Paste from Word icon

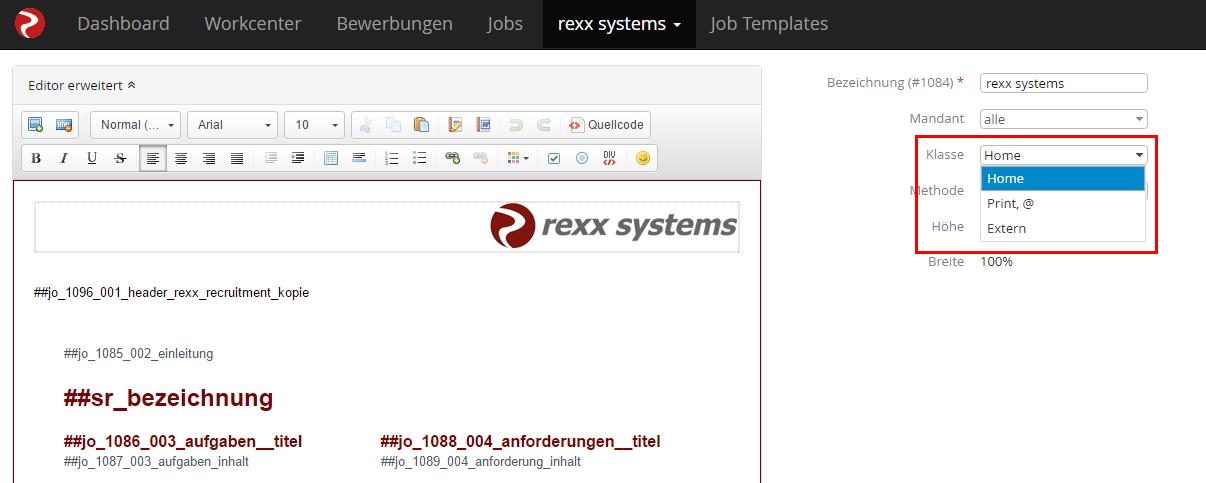483,125
